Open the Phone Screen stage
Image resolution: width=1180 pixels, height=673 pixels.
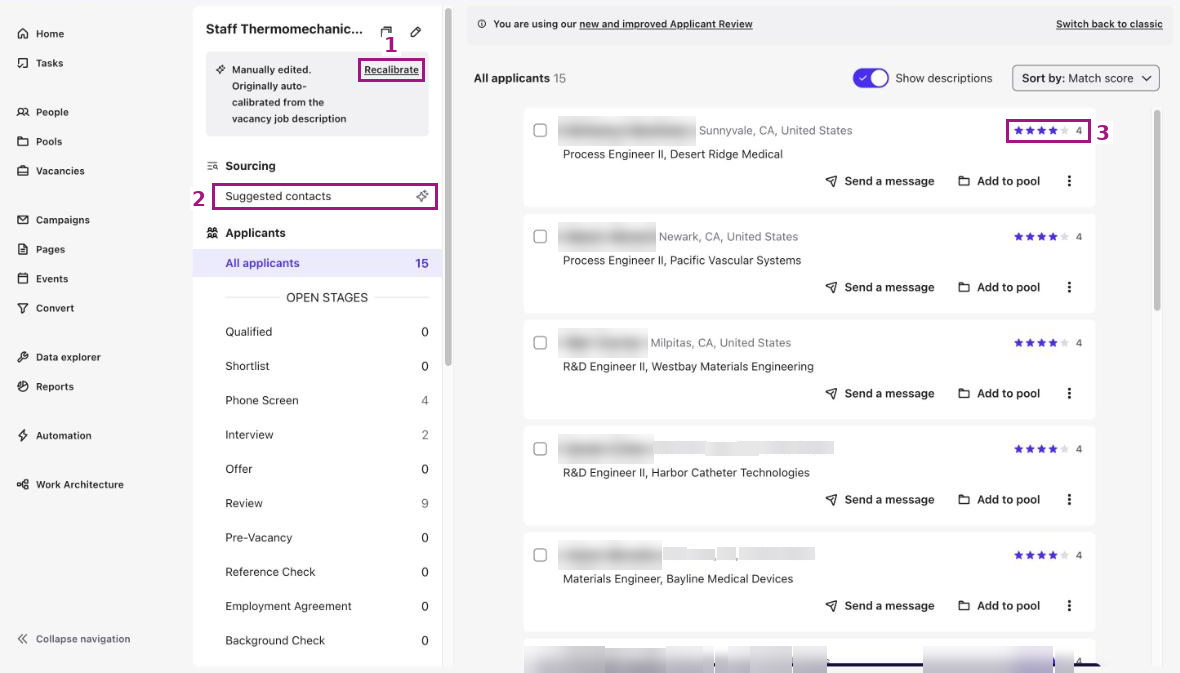[327, 400]
